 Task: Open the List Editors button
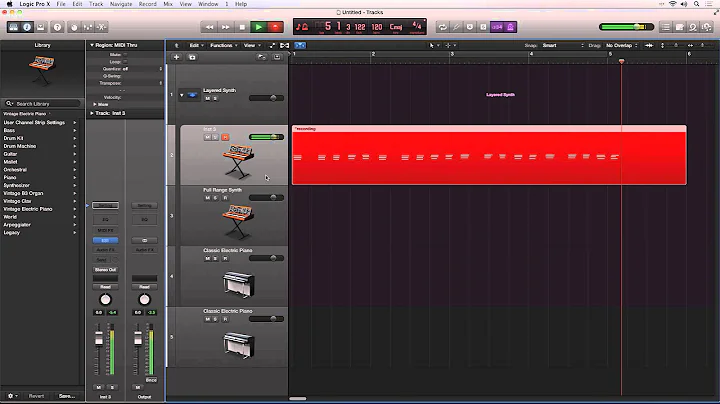coord(666,27)
